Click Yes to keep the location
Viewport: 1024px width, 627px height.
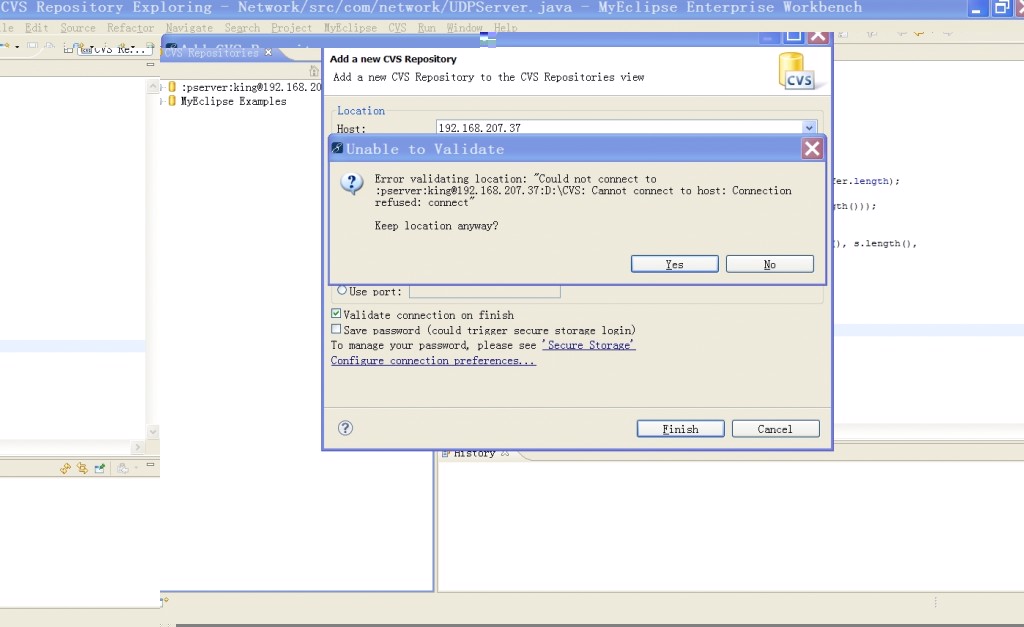[675, 264]
